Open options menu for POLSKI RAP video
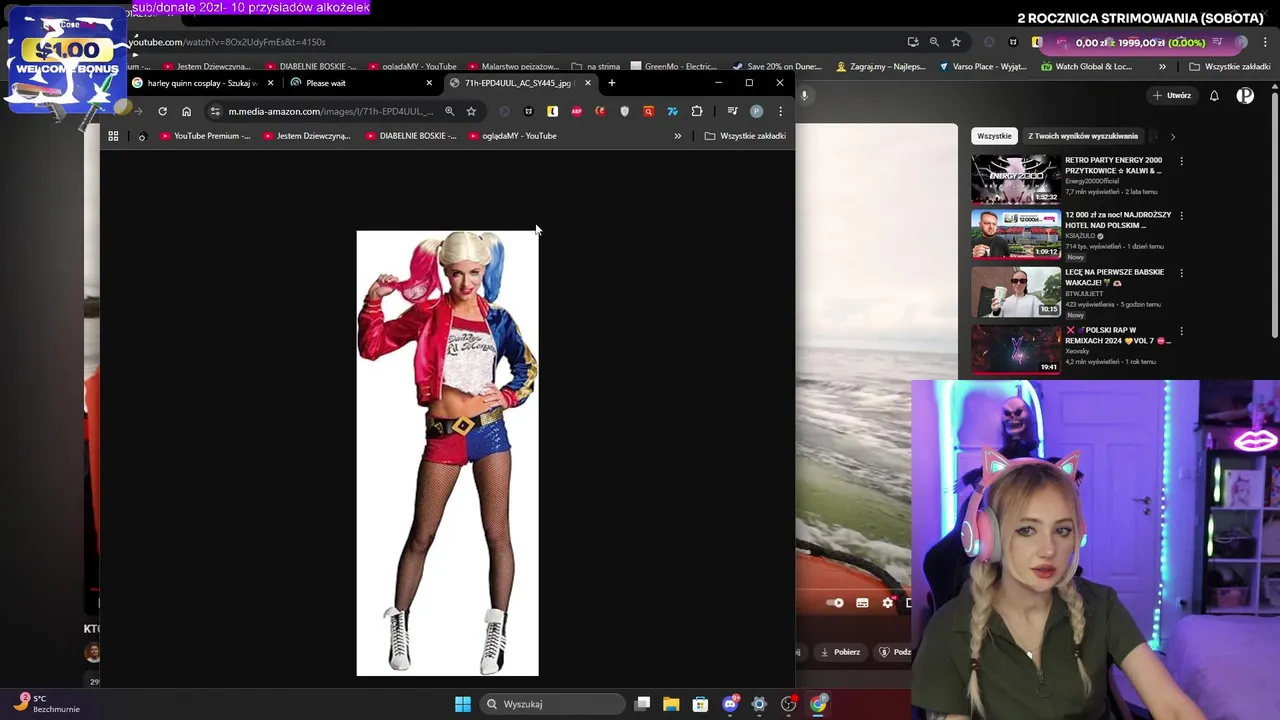Viewport: 1280px width, 720px height. 1181,330
